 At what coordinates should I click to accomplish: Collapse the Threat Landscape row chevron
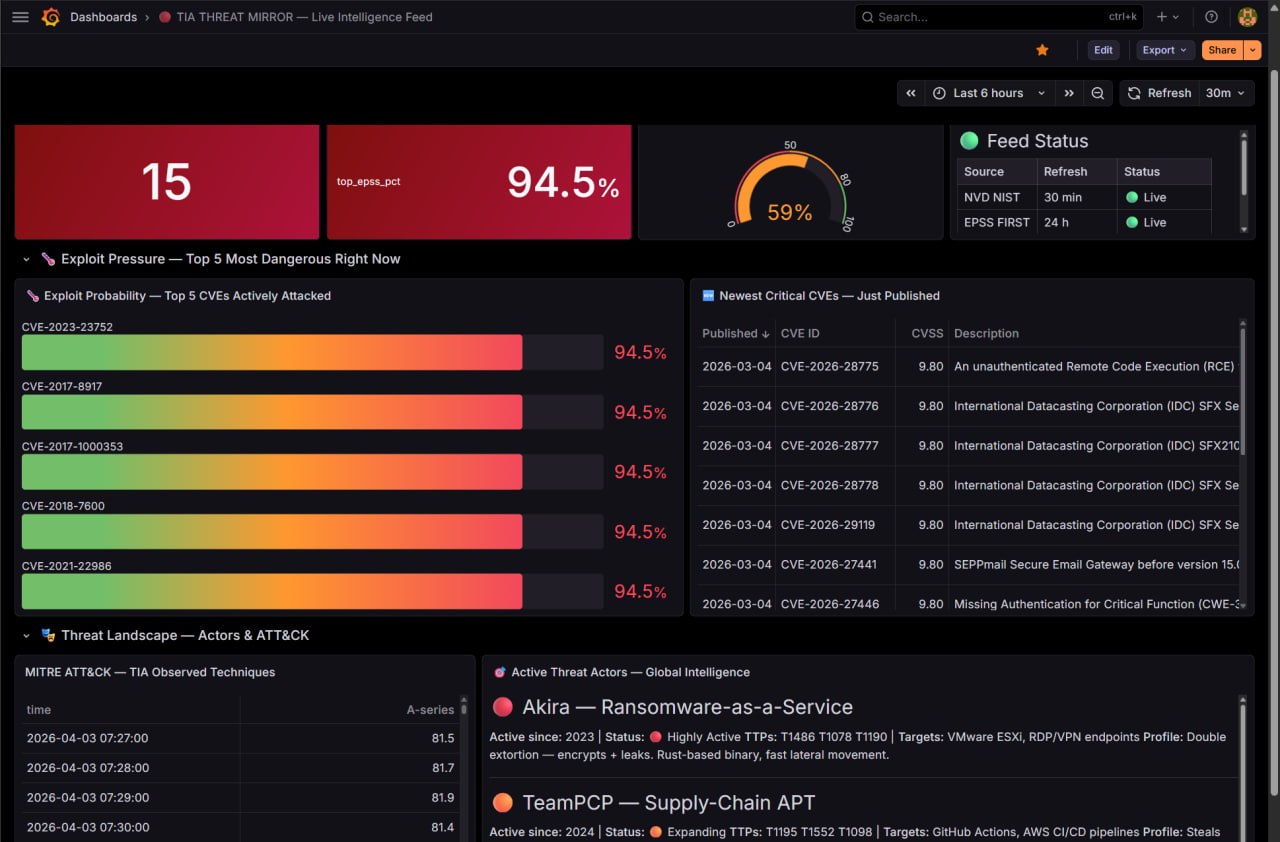(x=24, y=635)
